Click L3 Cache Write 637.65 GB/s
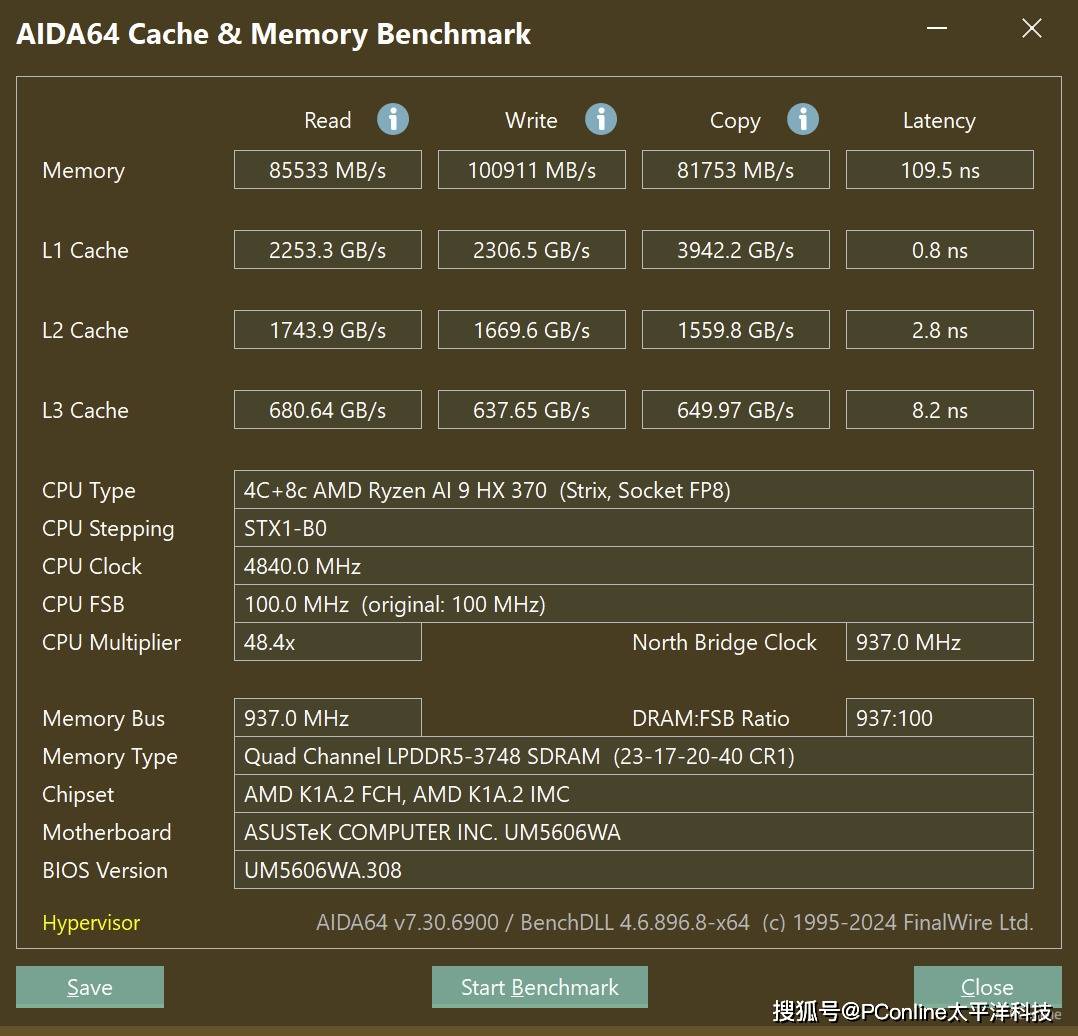Viewport: 1078px width, 1036px height. 531,410
